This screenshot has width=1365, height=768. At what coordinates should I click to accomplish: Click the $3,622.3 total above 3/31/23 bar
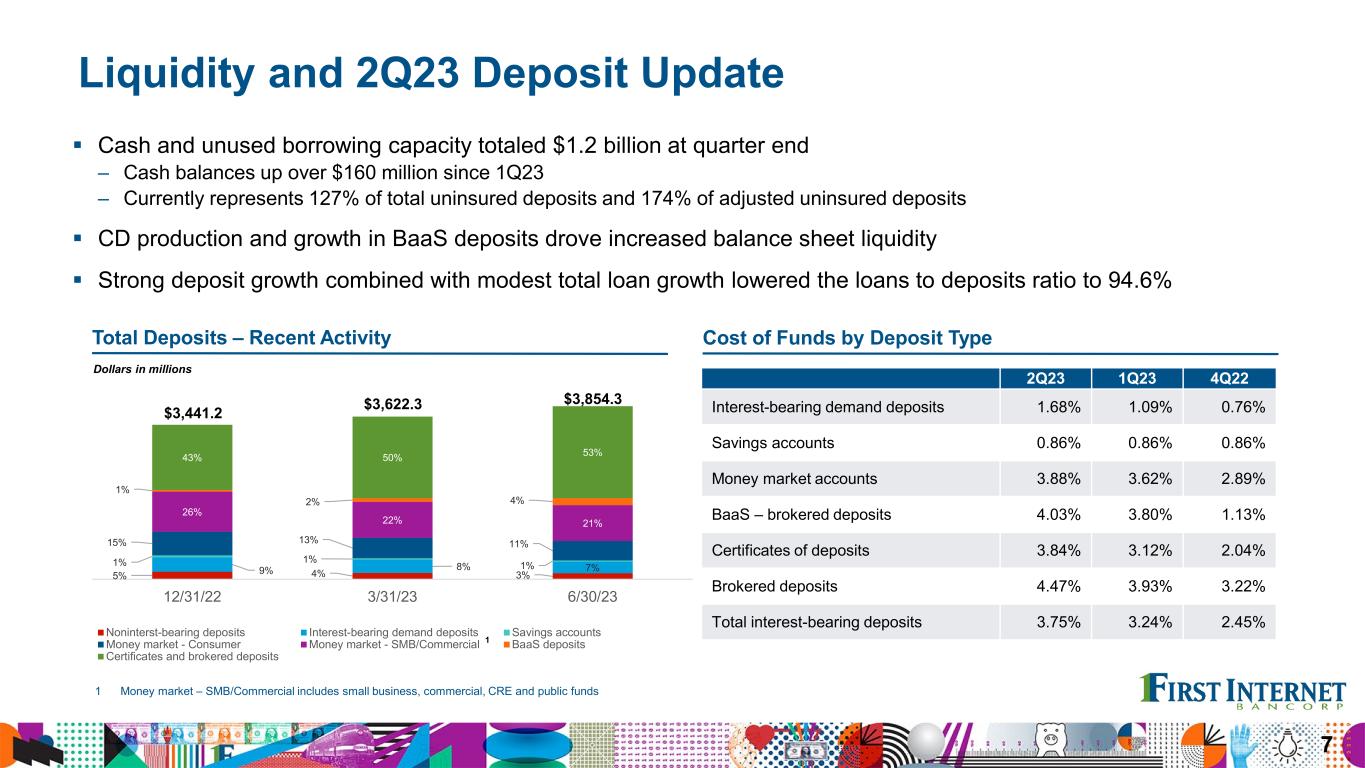[392, 404]
